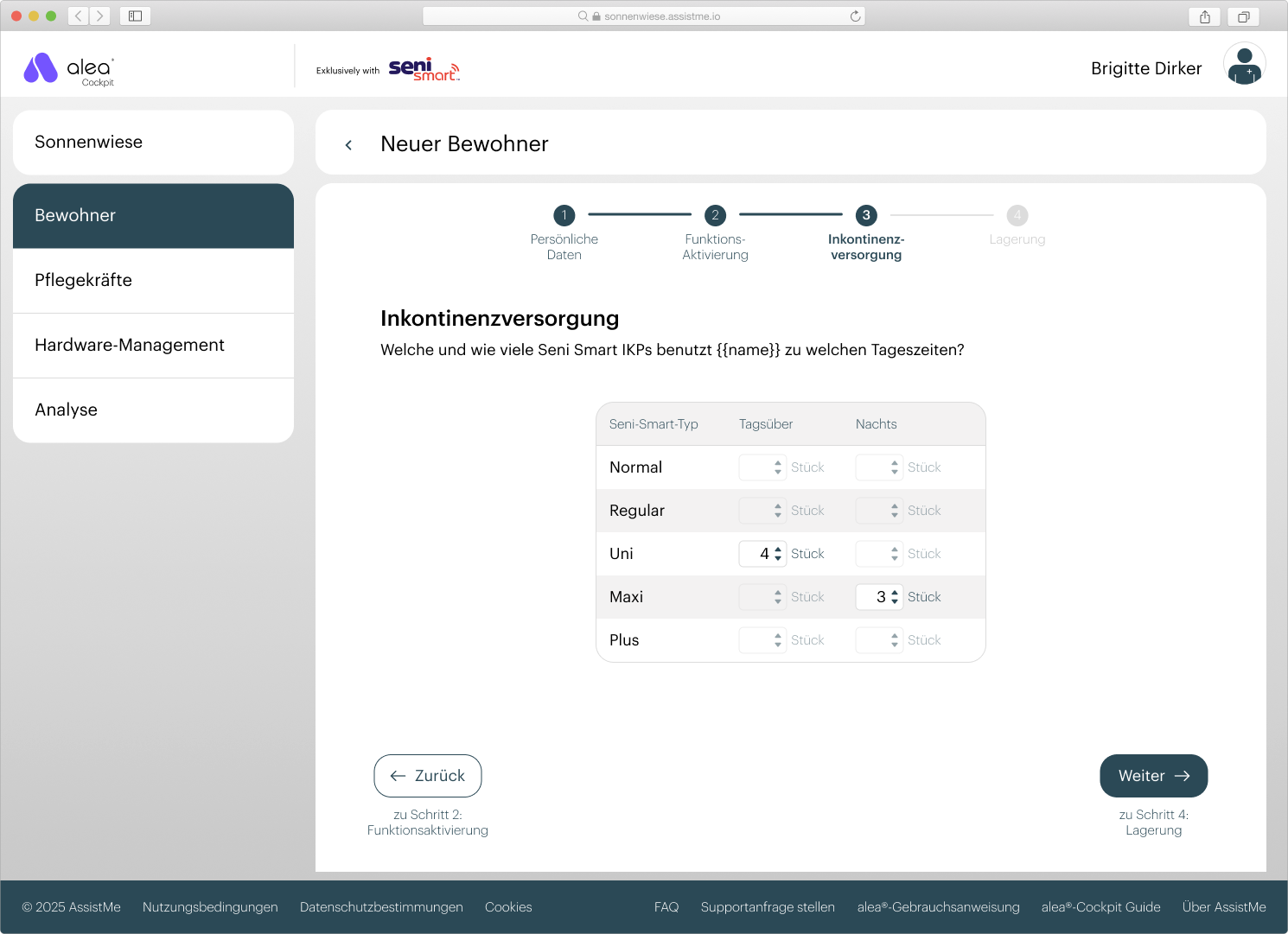Click the alea Cockpit logo
The width and height of the screenshot is (1288, 934).
(x=69, y=69)
